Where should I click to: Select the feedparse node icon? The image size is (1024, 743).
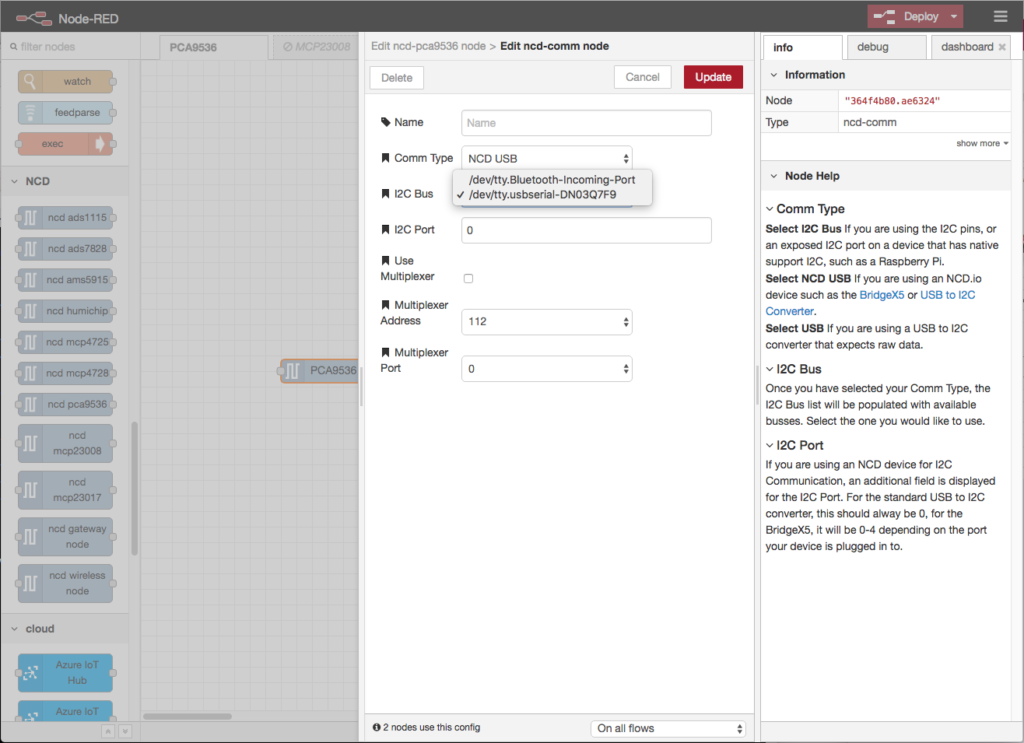(32, 113)
